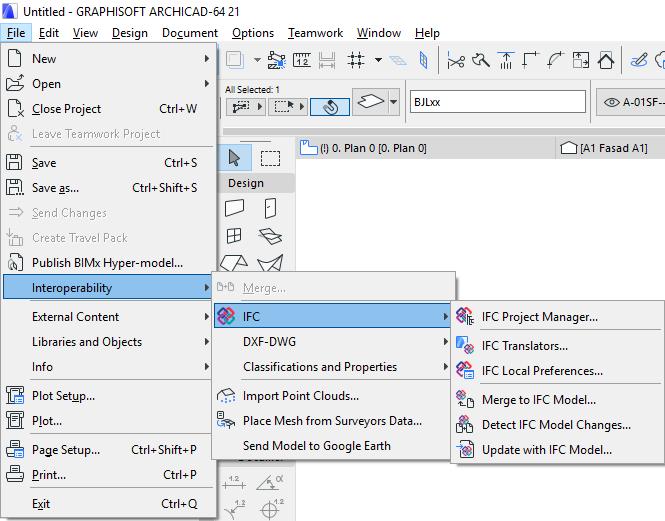Select the Arrow tool in toolbox
This screenshot has height=521, width=665.
coord(235,158)
